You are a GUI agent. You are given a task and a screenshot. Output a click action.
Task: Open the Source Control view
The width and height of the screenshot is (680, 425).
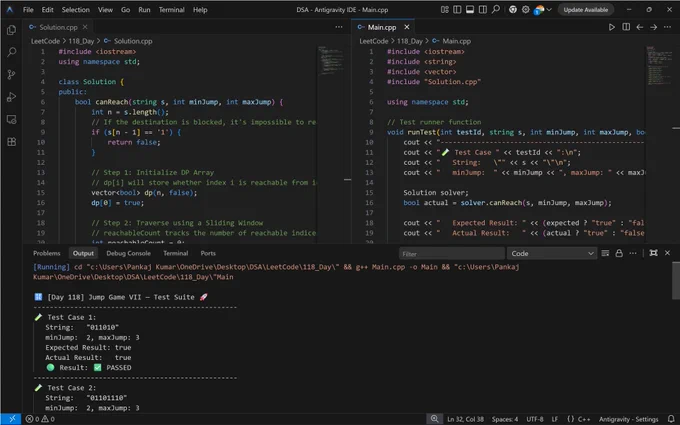[12, 75]
